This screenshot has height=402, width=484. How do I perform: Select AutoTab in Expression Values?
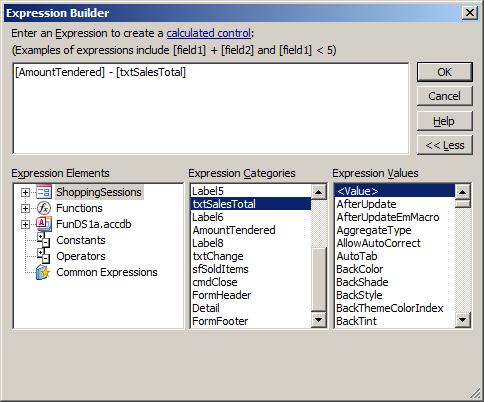(395, 256)
